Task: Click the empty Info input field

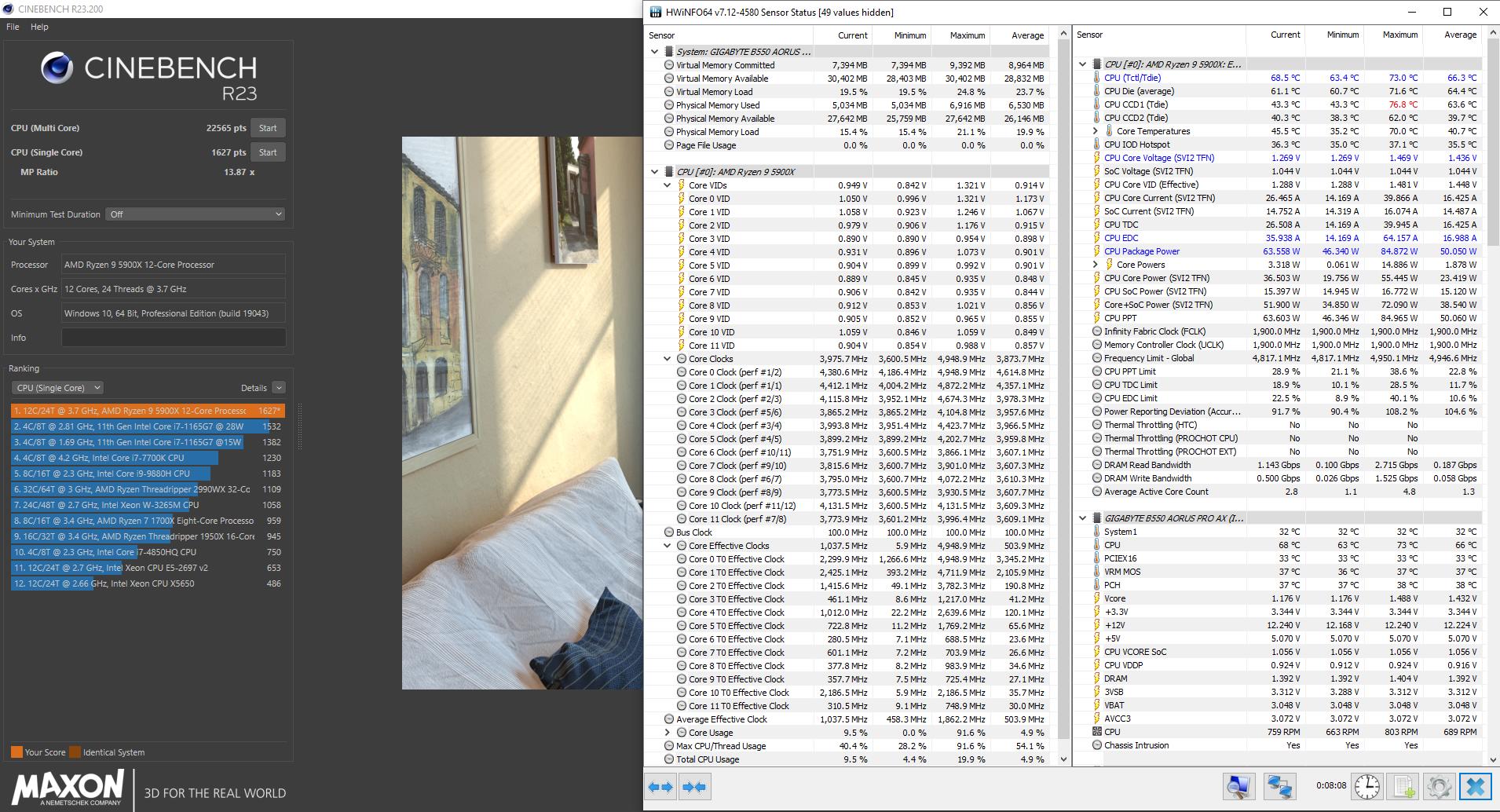Action: pyautogui.click(x=174, y=338)
